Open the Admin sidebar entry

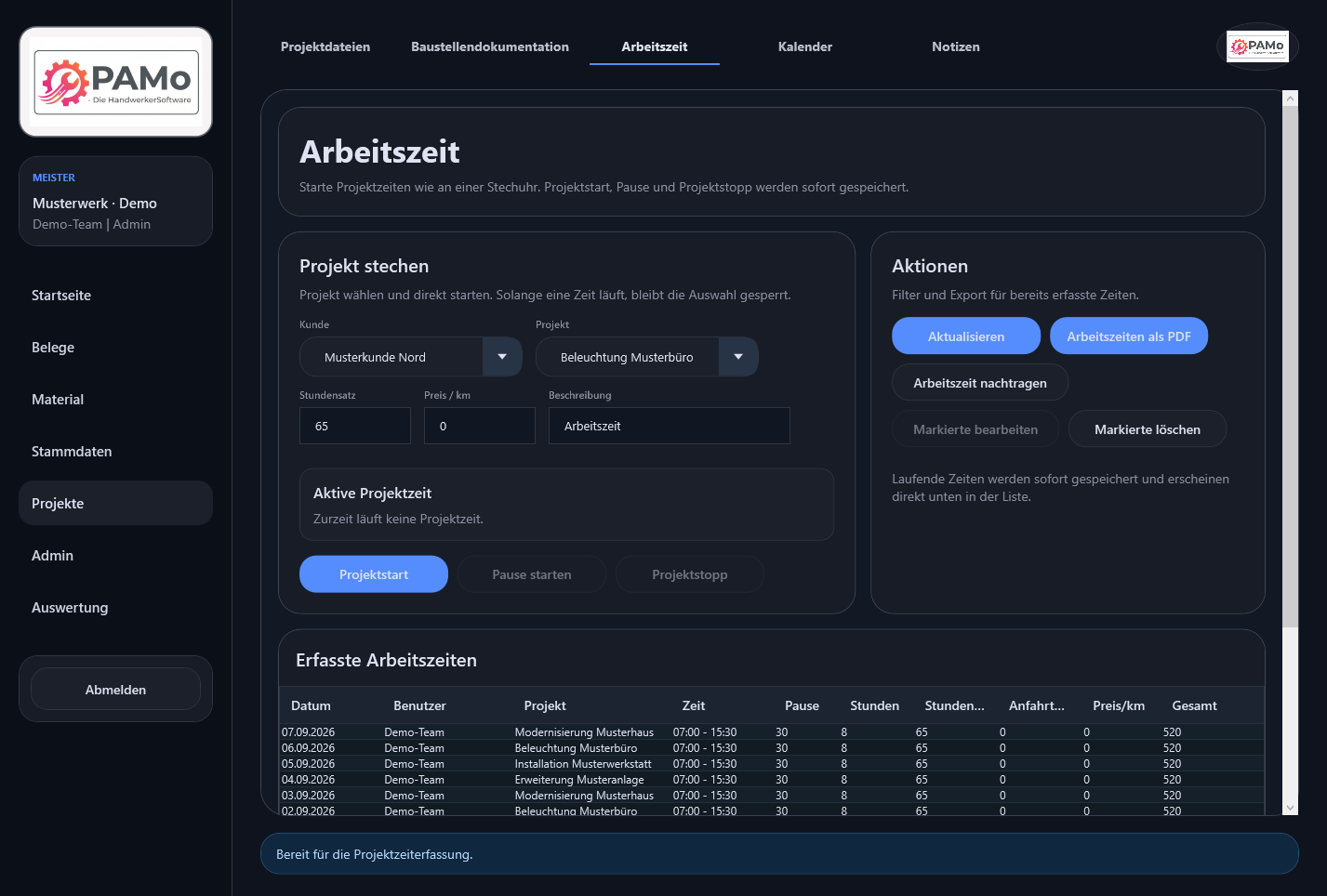116,556
